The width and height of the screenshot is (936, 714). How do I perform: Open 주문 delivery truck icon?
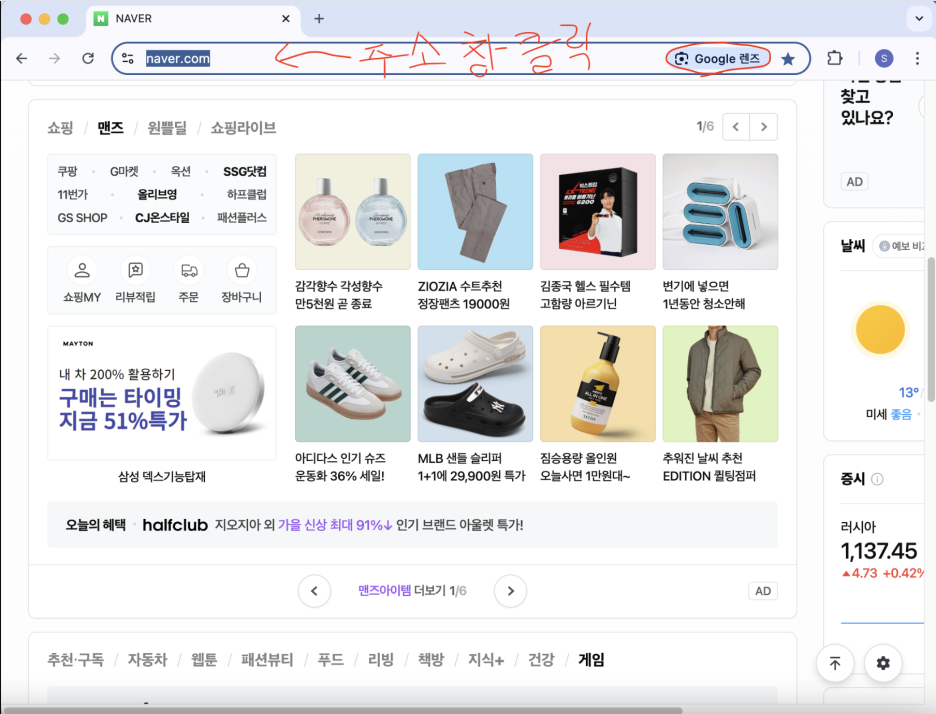[x=189, y=270]
